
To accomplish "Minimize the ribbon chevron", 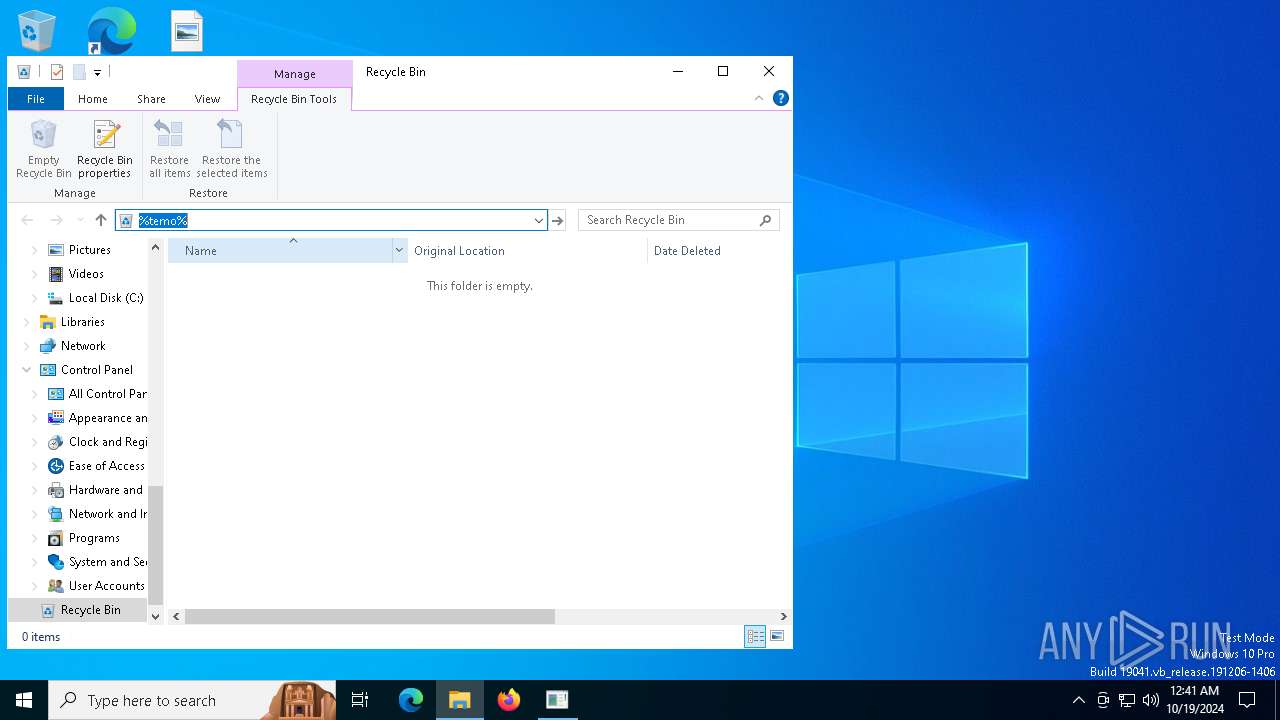I will 759,98.
